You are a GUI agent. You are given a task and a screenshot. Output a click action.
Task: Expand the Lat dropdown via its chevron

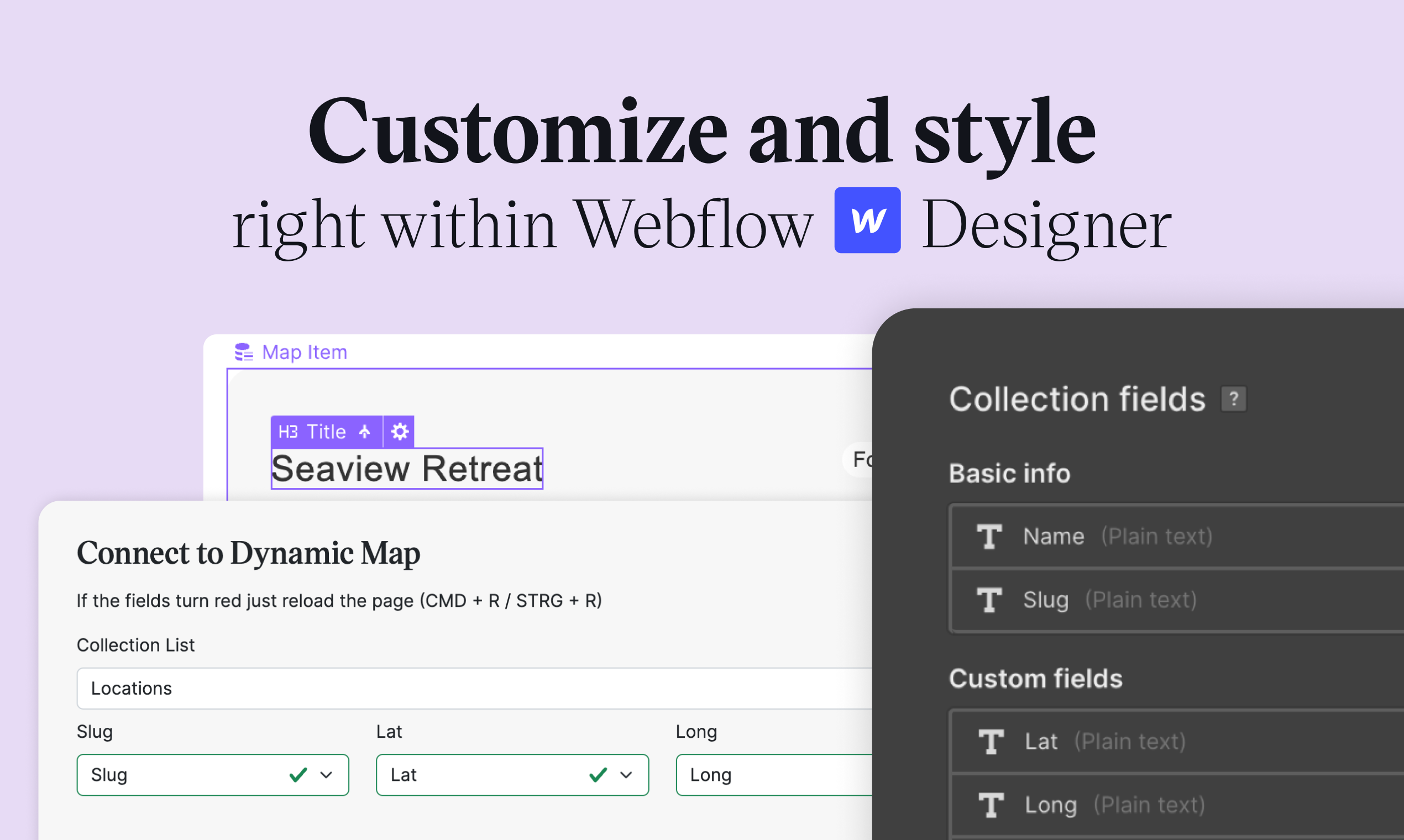[x=626, y=774]
